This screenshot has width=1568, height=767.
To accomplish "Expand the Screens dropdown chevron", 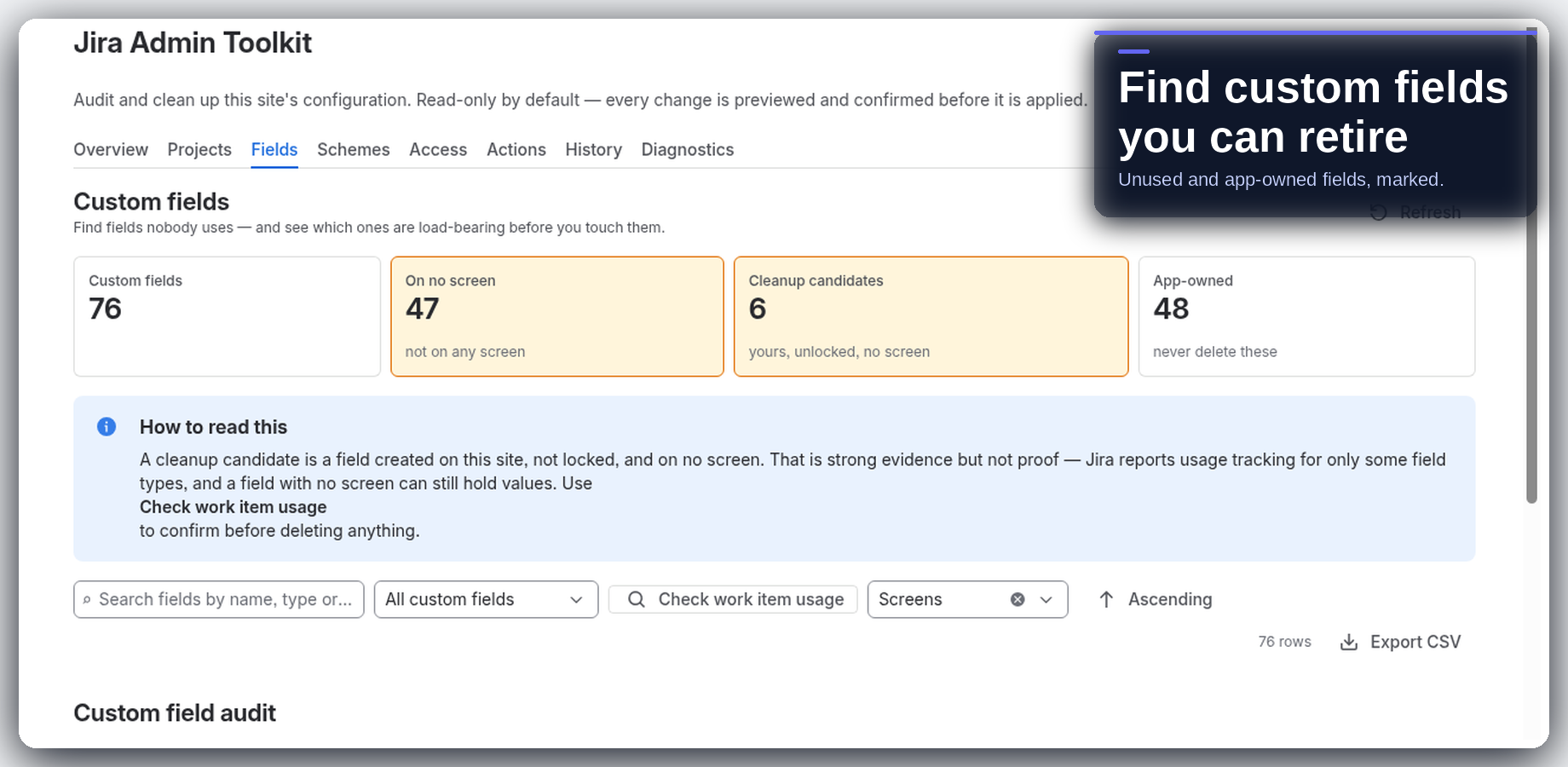I will pyautogui.click(x=1046, y=599).
